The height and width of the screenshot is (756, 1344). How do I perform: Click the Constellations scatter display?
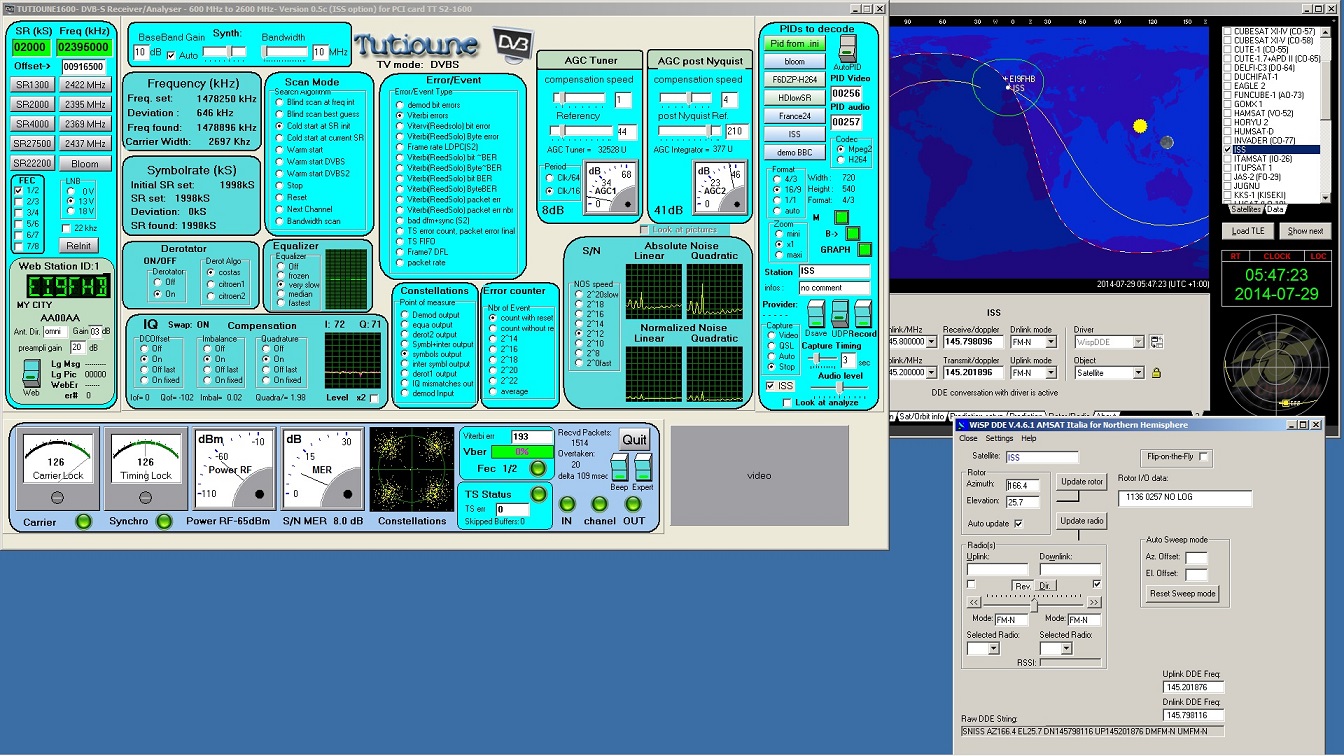(411, 469)
